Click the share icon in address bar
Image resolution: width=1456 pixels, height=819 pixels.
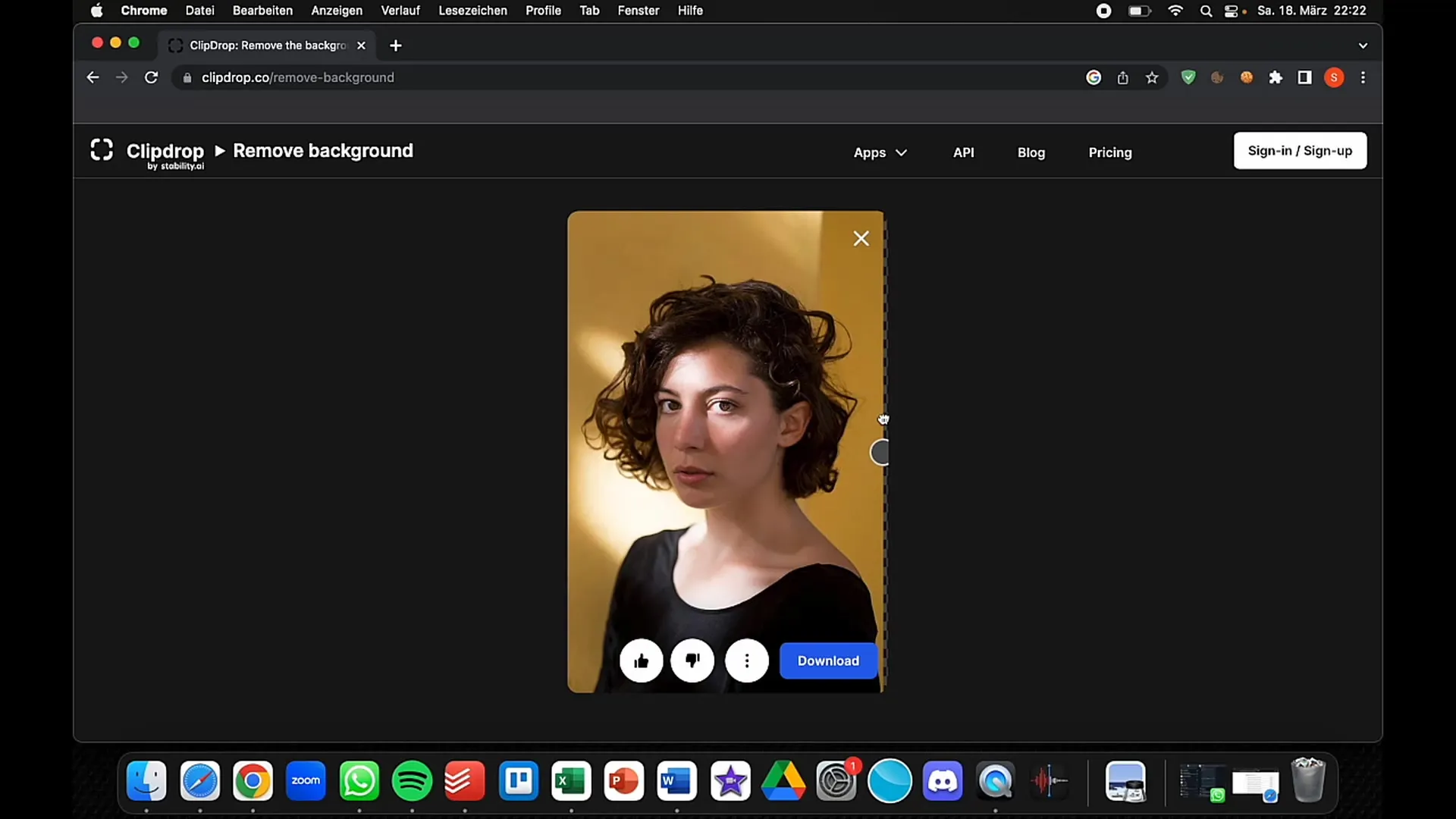1123,77
